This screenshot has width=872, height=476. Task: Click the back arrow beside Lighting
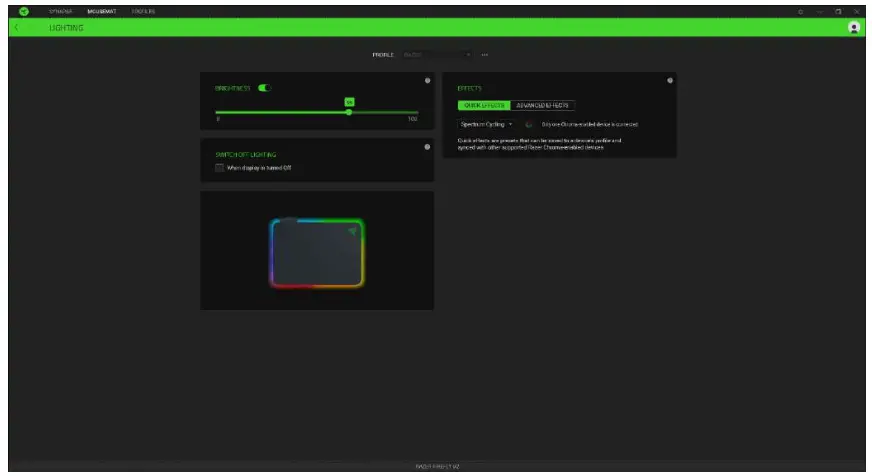pyautogui.click(x=17, y=27)
